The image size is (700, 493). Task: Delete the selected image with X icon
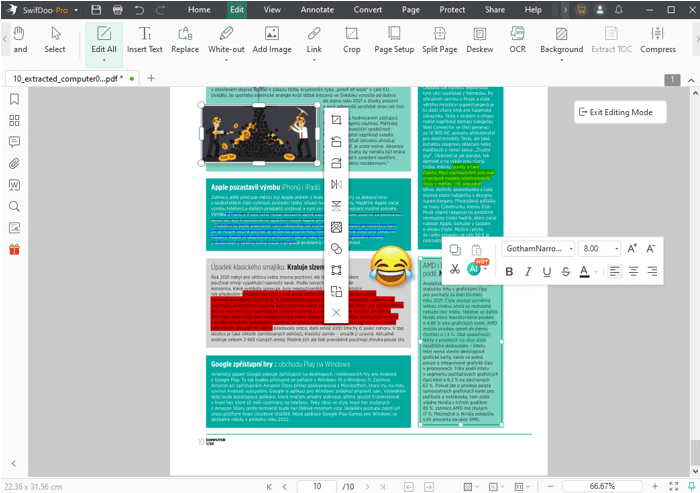pos(336,313)
